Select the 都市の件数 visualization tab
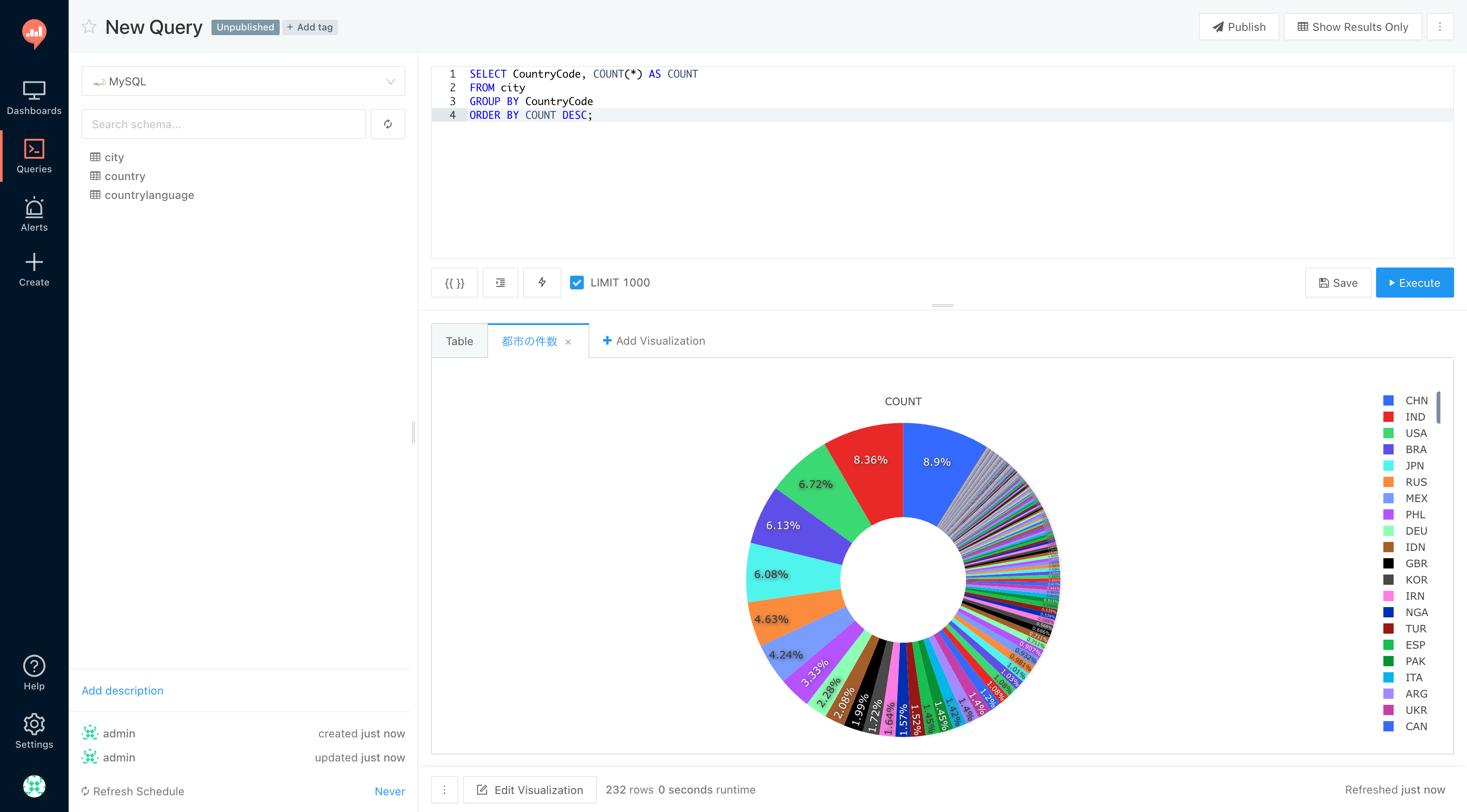Viewport: 1467px width, 812px height. [x=529, y=341]
